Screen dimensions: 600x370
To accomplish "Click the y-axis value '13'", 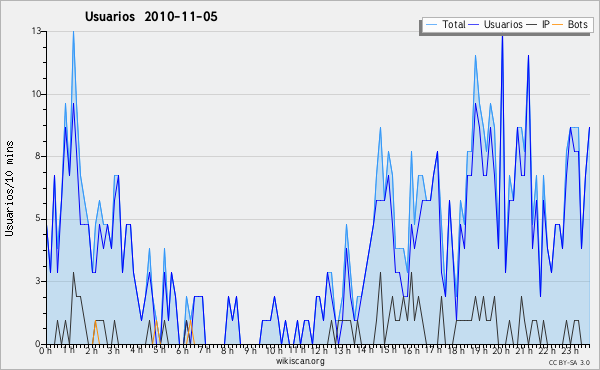I will click(x=36, y=31).
